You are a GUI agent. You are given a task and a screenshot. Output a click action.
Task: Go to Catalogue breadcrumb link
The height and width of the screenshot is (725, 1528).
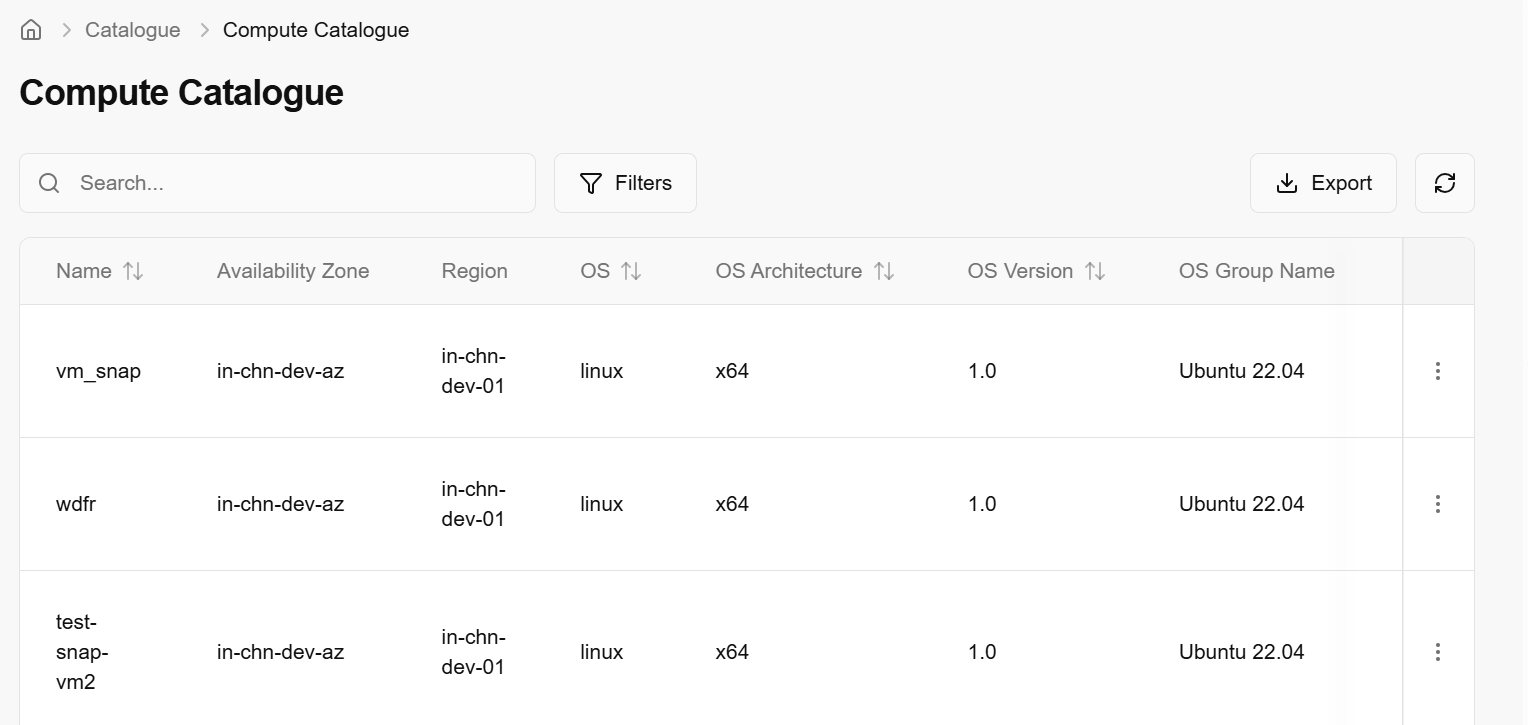click(133, 30)
